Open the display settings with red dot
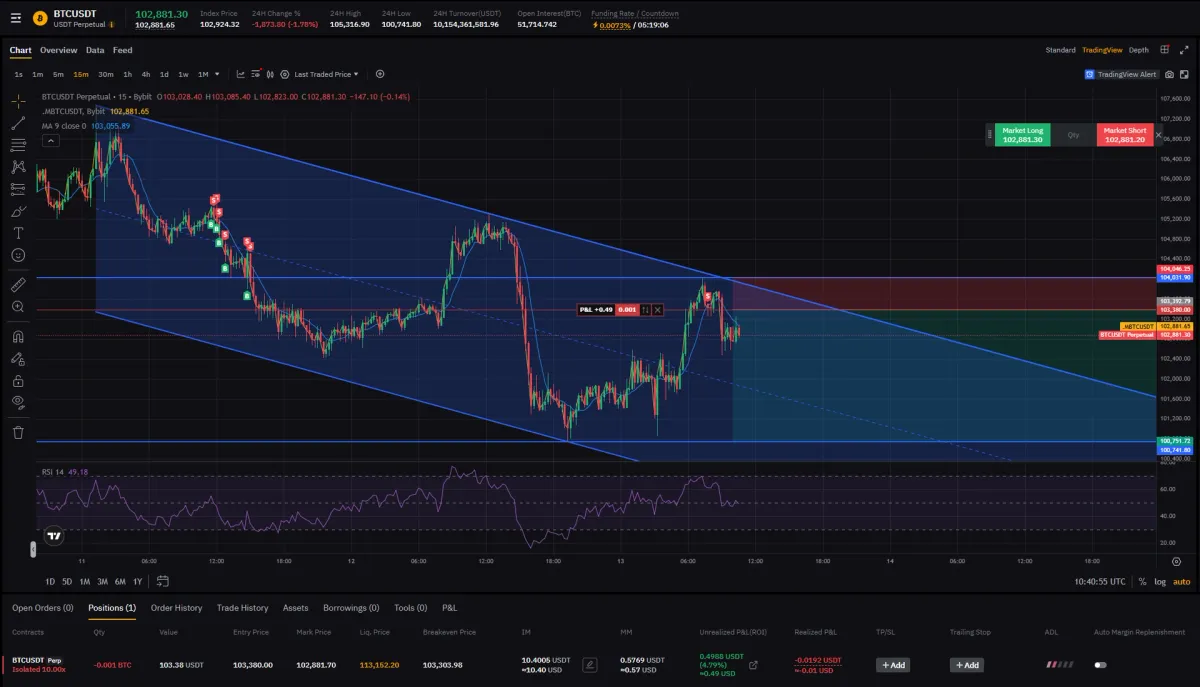Screen dimensions: 1200x687 point(256,74)
